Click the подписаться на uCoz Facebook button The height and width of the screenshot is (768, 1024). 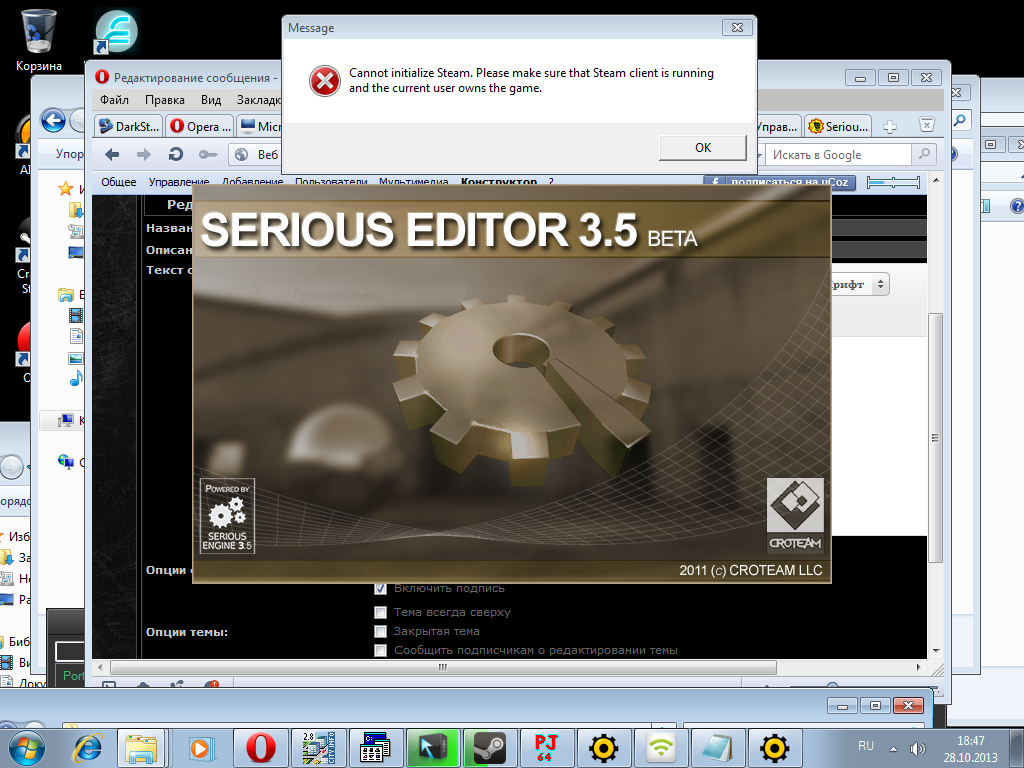click(x=779, y=182)
